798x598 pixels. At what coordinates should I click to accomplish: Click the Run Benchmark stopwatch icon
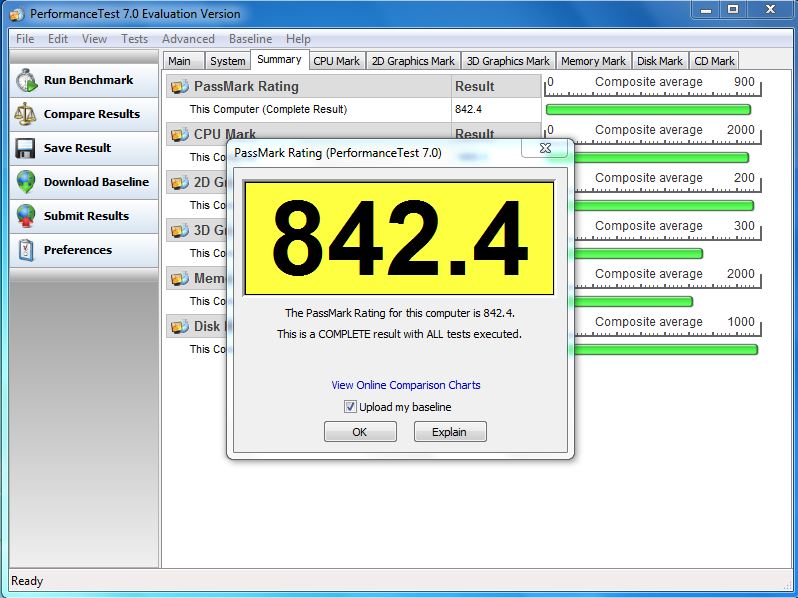26,81
